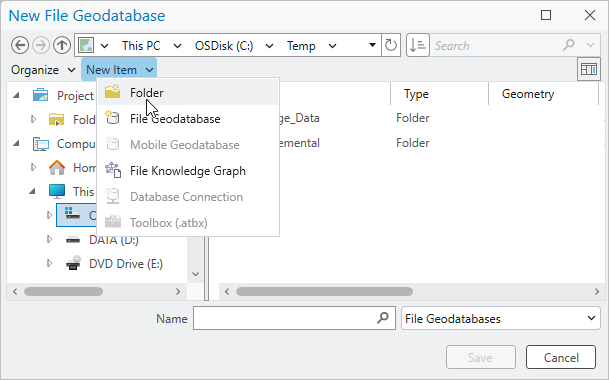
Task: Click the Type column header
Action: coord(439,94)
